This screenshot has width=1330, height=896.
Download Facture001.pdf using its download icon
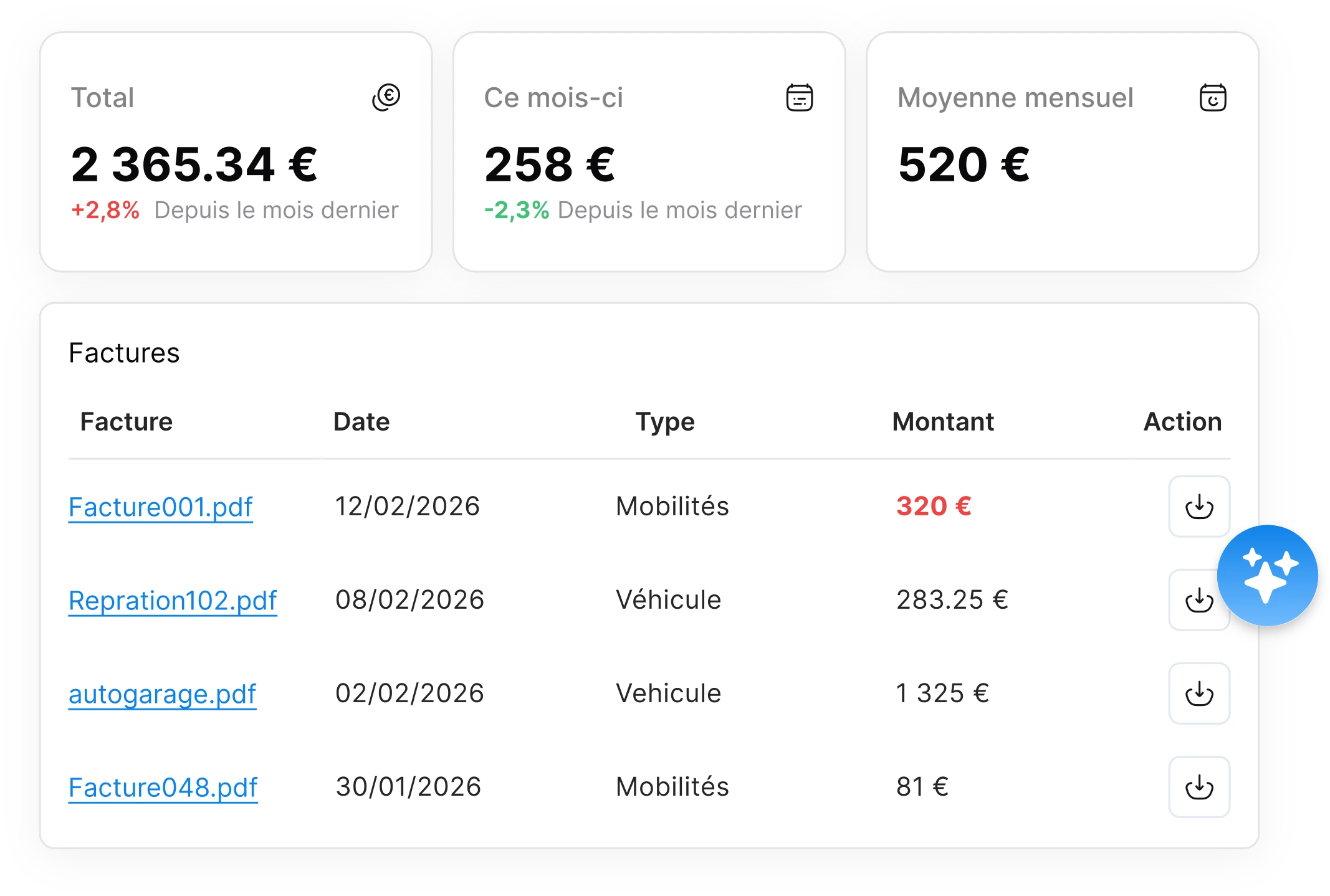pos(1198,507)
